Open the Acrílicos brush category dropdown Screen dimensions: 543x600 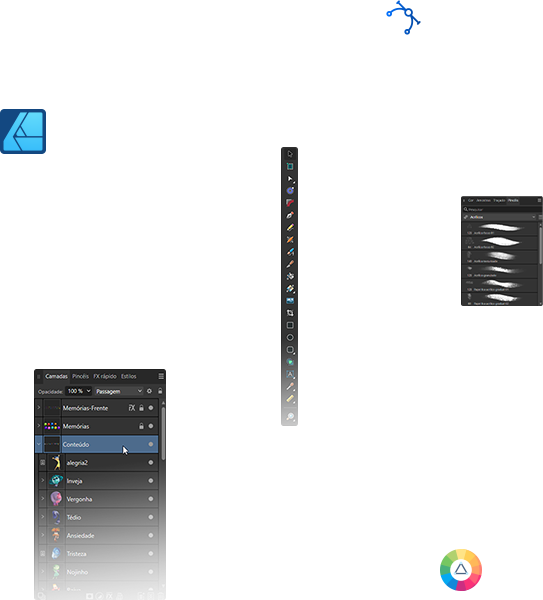pos(500,217)
